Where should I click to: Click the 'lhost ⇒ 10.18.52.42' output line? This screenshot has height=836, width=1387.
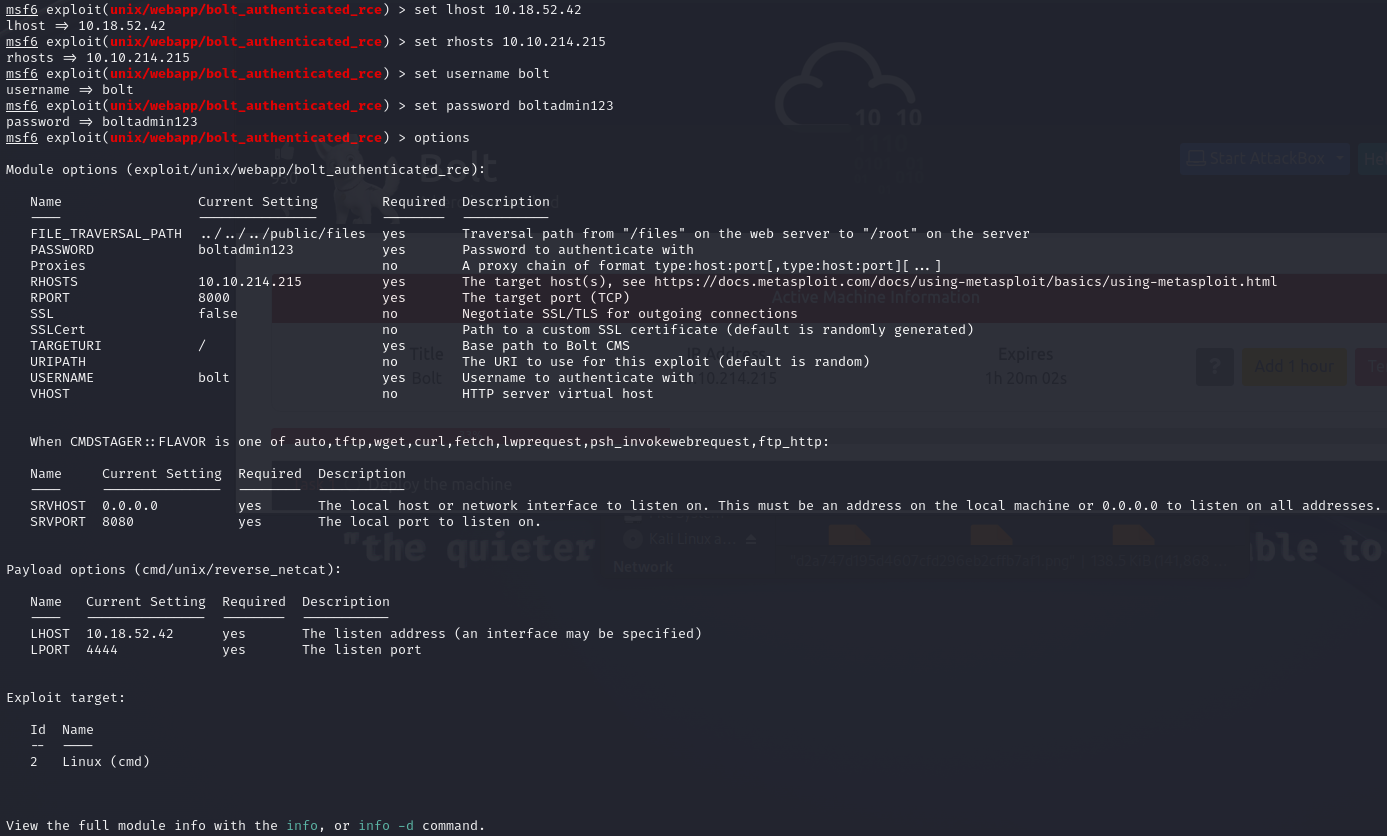click(86, 26)
